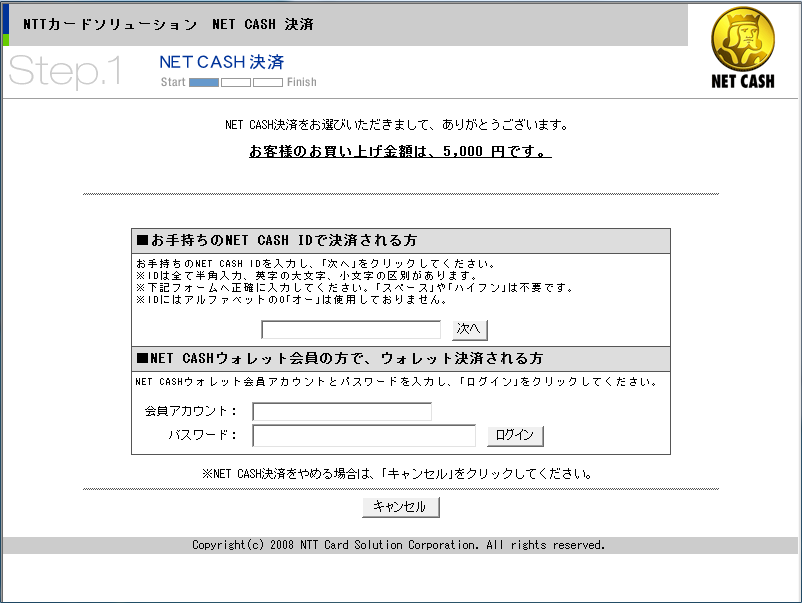Click the 次へ button
The height and width of the screenshot is (603, 802).
point(469,329)
